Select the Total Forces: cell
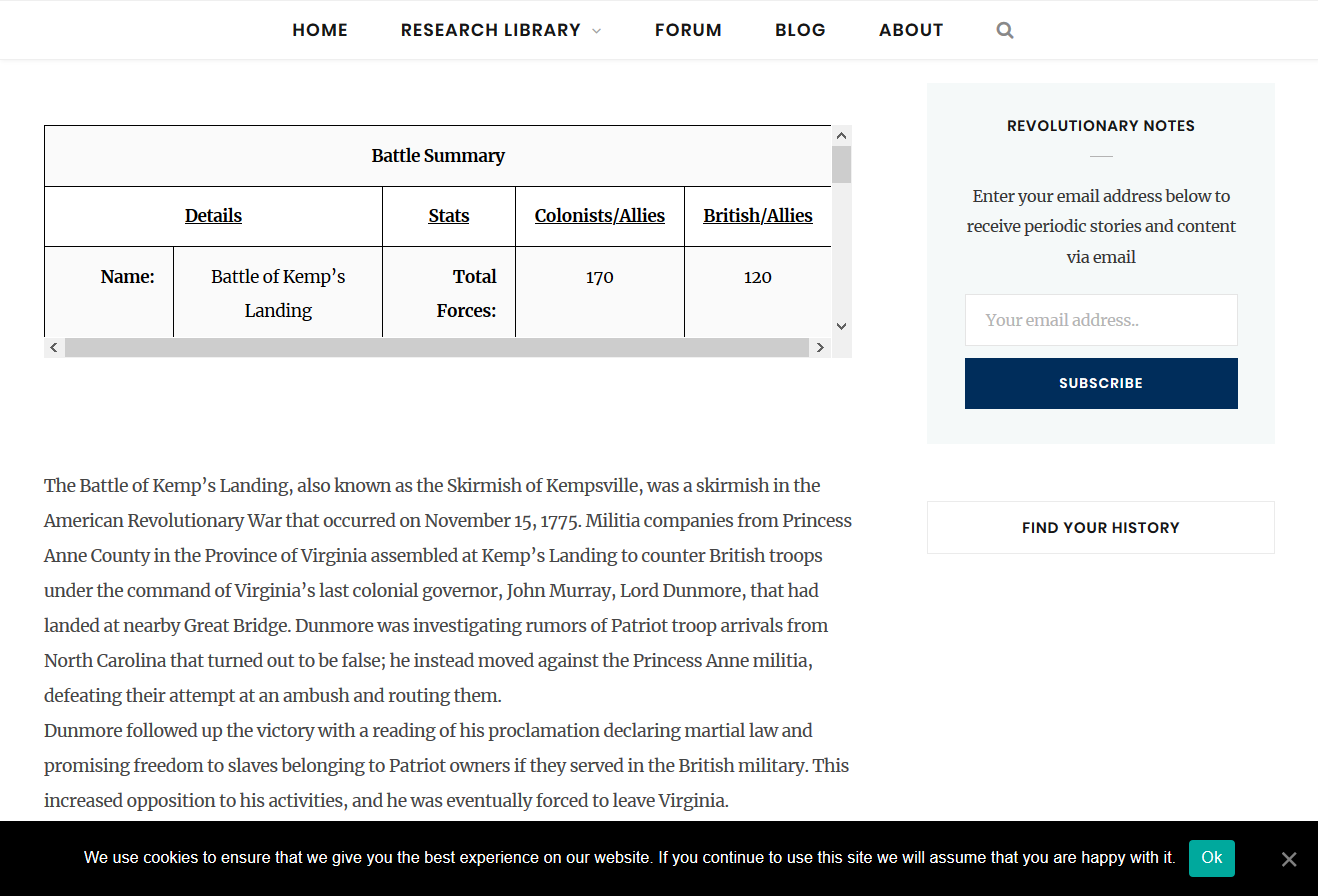 [449, 293]
